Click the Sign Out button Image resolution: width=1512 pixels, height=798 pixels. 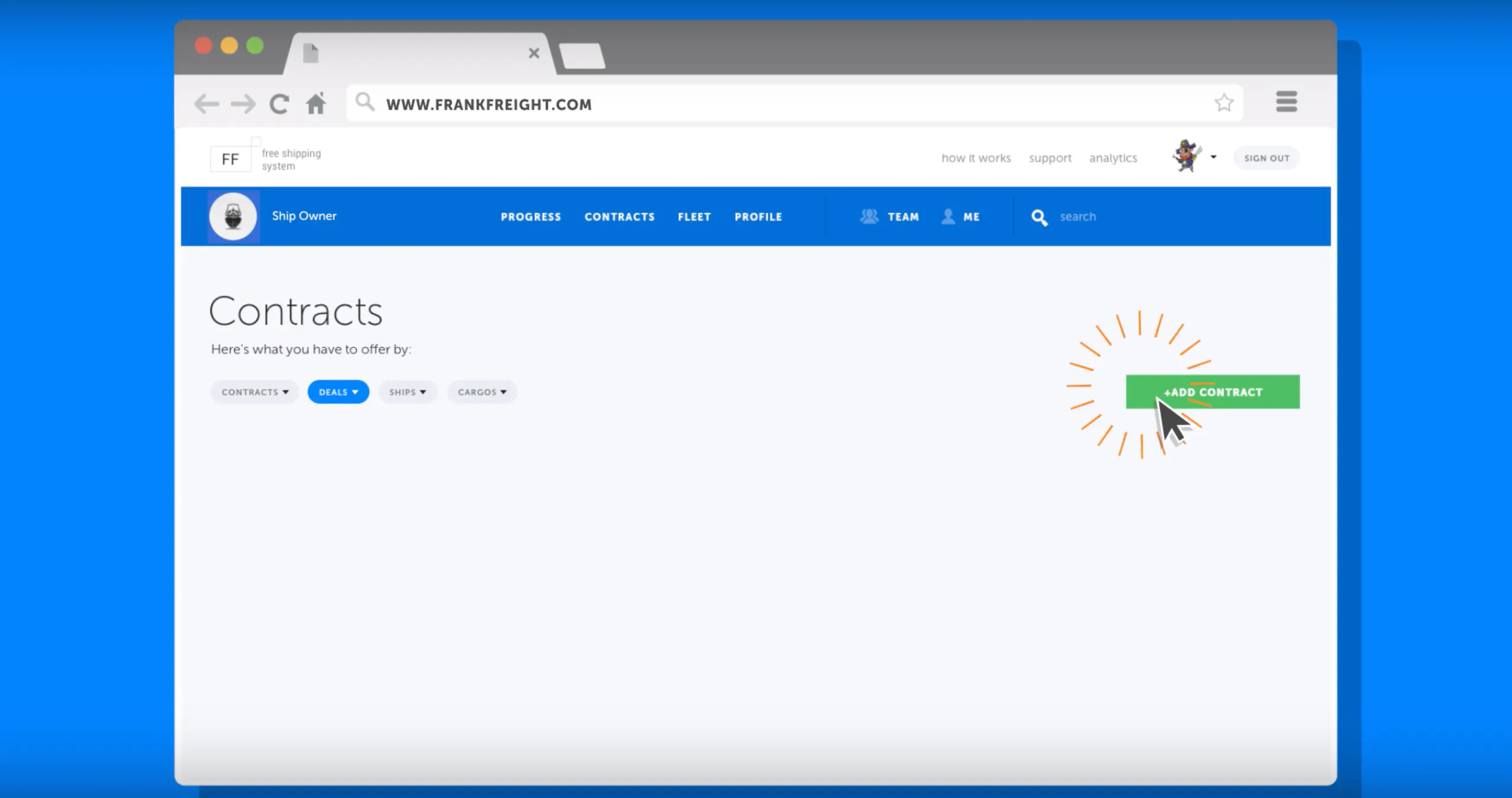[1266, 158]
